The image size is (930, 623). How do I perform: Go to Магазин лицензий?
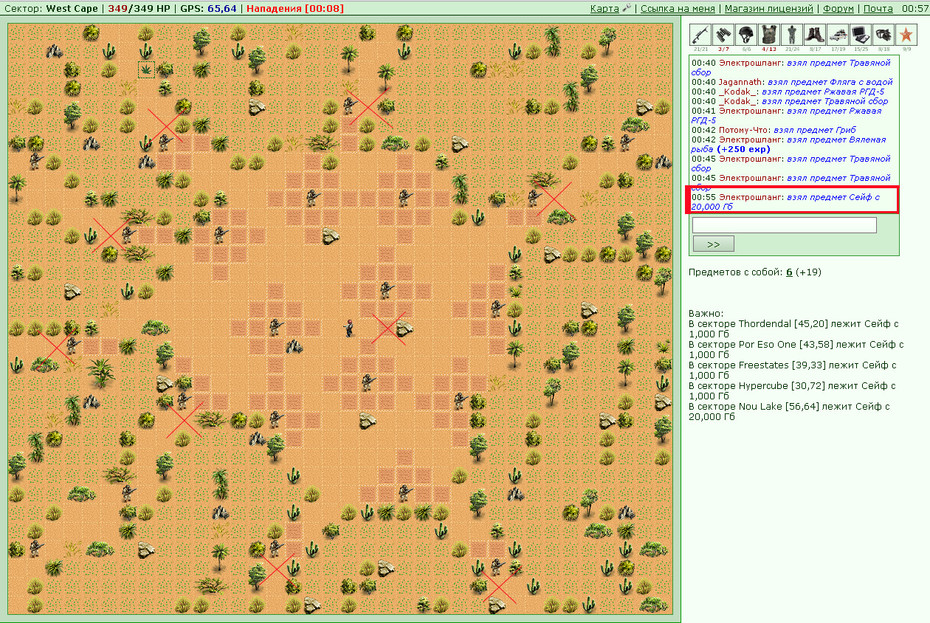tap(769, 8)
